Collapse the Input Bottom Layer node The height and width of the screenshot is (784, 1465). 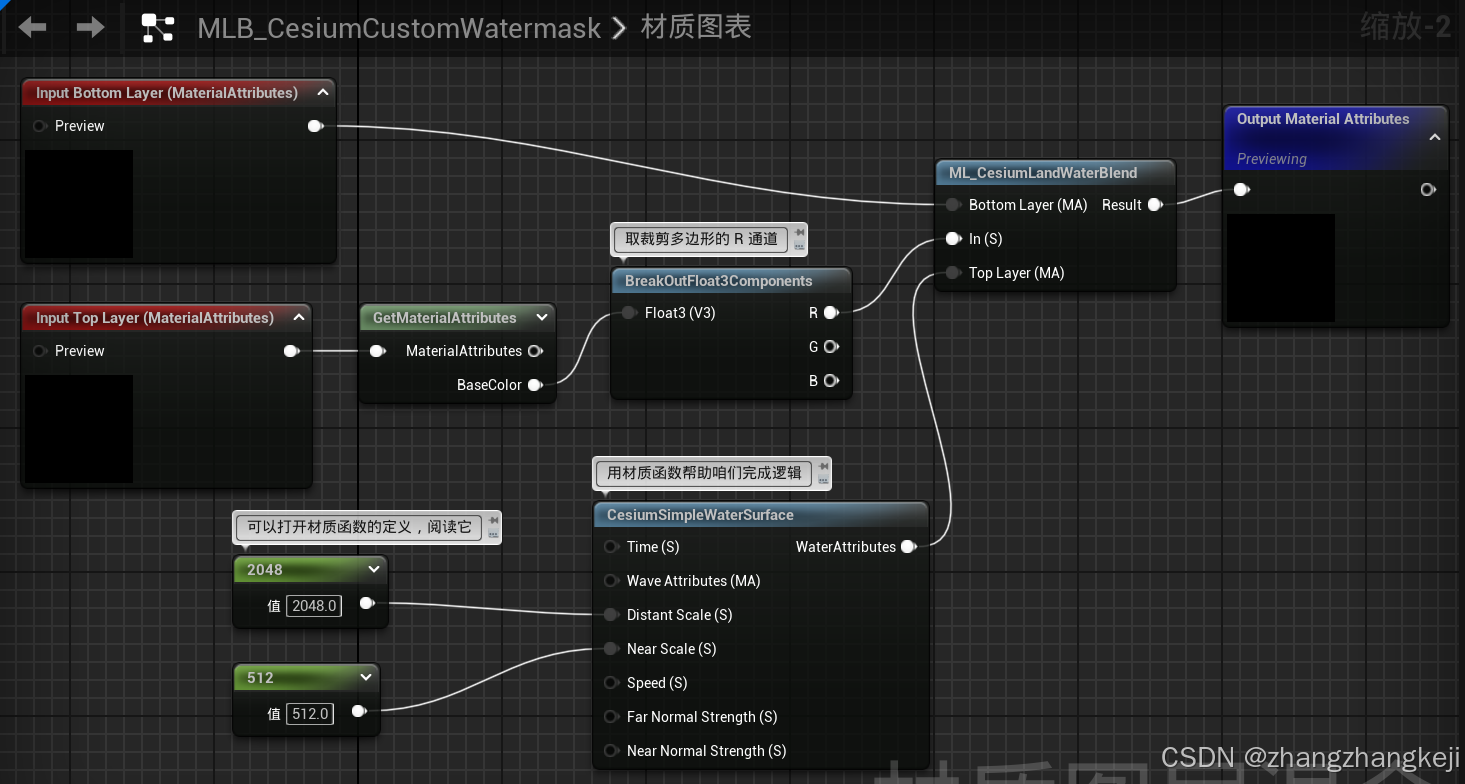(x=323, y=93)
